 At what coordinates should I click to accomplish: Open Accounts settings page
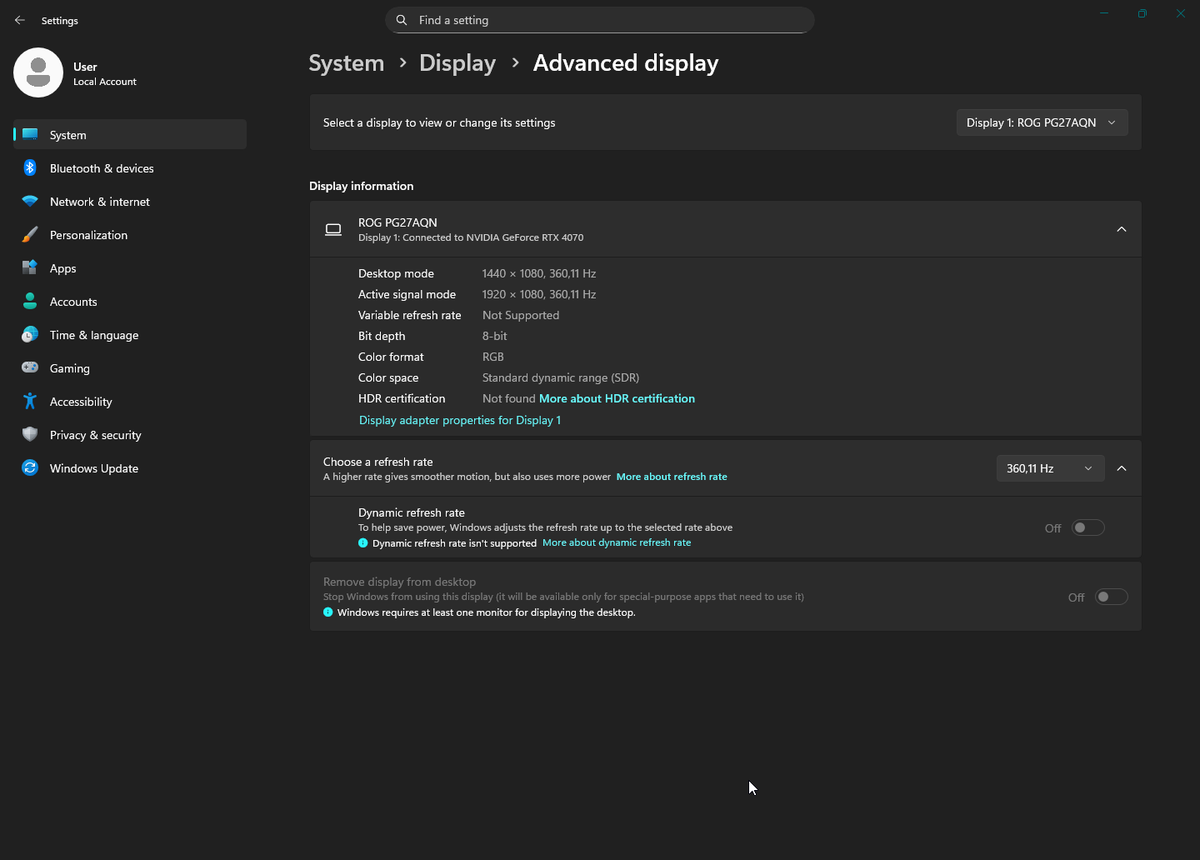(130, 301)
